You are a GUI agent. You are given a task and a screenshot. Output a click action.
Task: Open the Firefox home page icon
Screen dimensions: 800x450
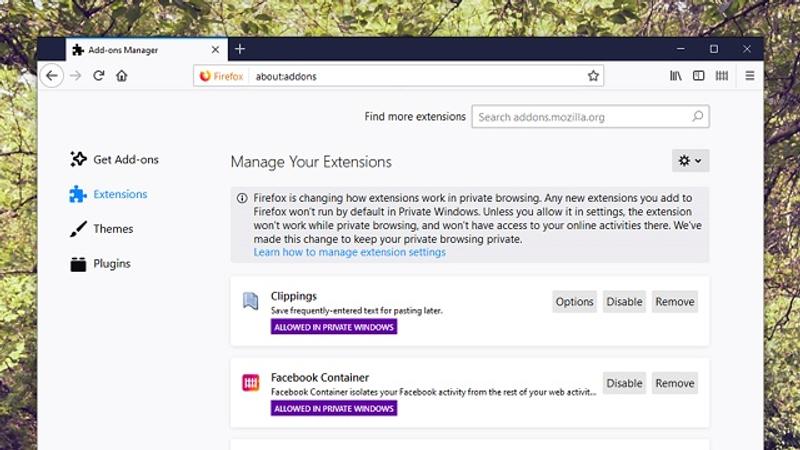click(x=121, y=76)
